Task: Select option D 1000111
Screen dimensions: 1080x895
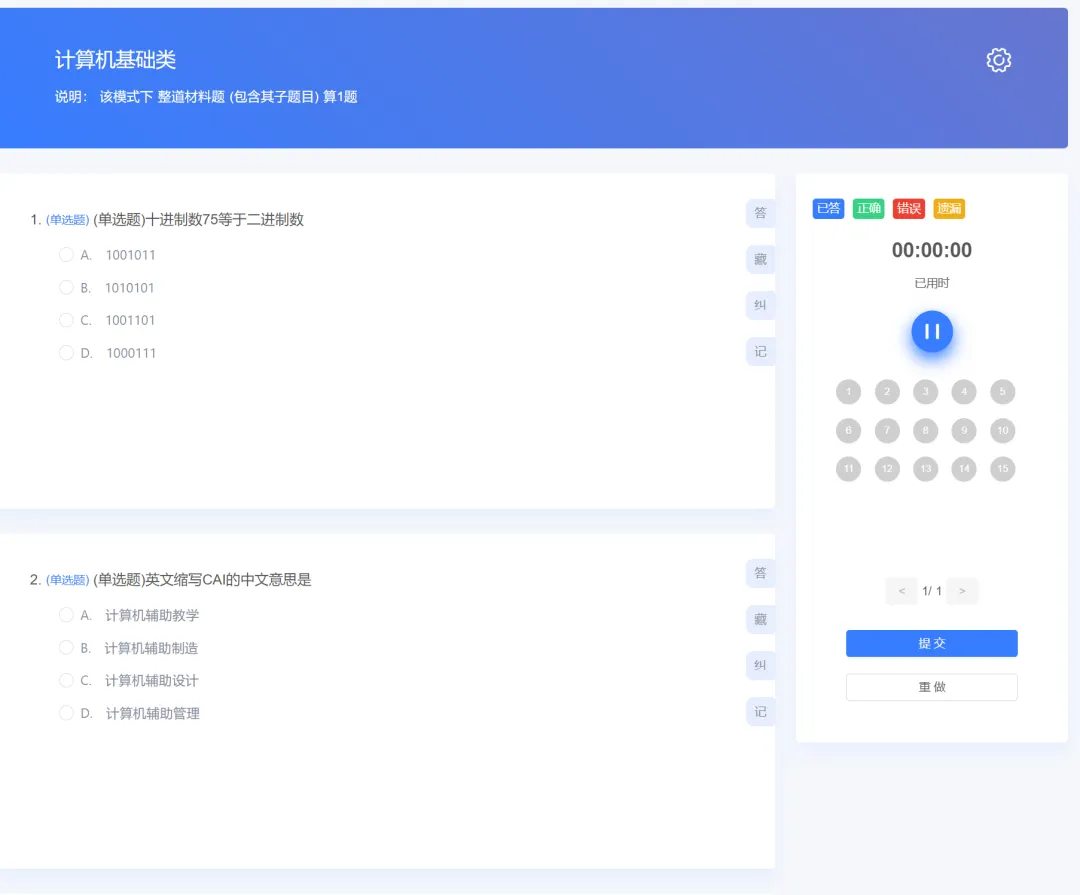Action: coord(108,353)
